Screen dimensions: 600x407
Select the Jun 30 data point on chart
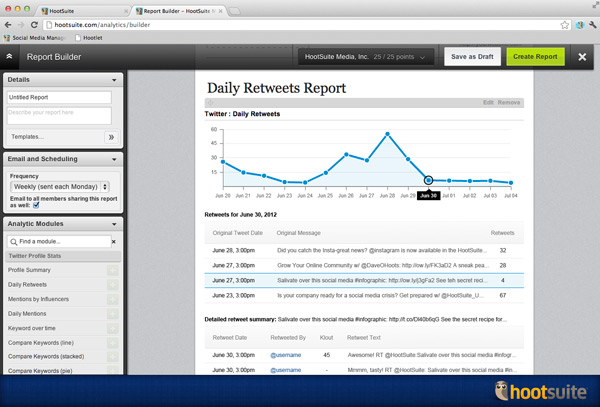(x=429, y=180)
